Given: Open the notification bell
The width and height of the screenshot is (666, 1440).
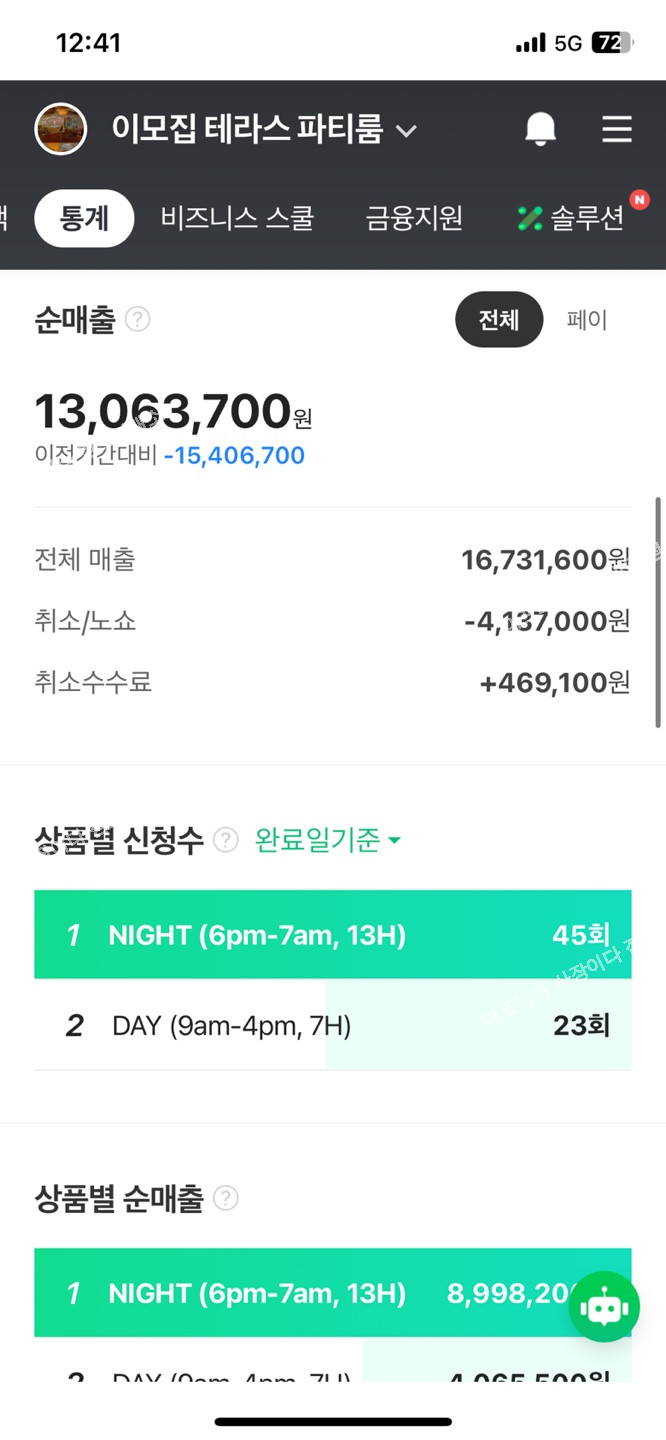Looking at the screenshot, I should (540, 129).
